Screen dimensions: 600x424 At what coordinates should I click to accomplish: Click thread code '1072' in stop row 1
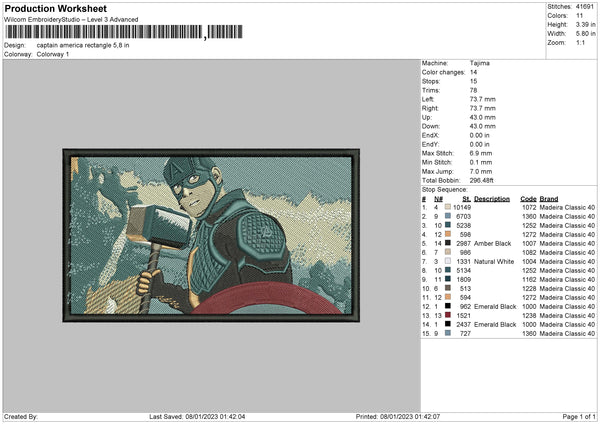click(529, 207)
